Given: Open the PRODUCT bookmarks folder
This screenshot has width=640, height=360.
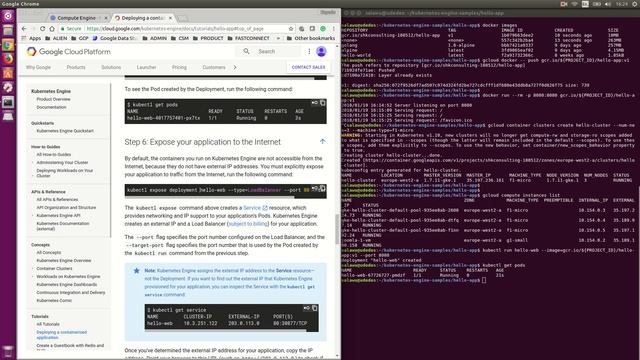Looking at the screenshot, I should (x=208, y=38).
